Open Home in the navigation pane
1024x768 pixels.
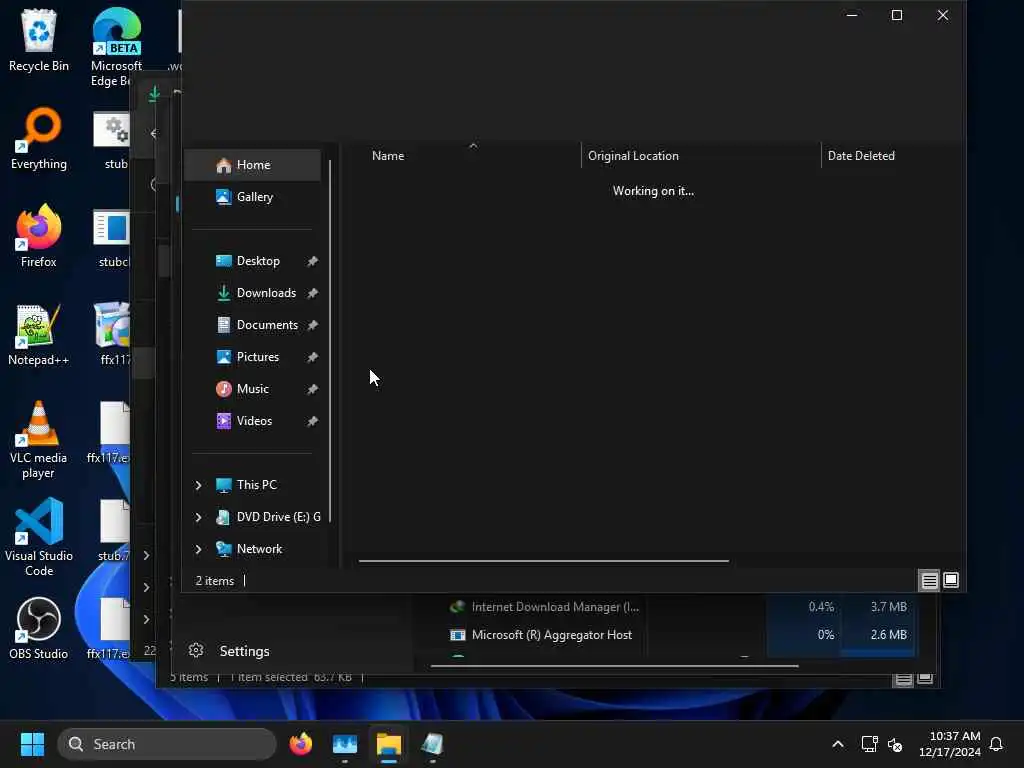pyautogui.click(x=253, y=165)
